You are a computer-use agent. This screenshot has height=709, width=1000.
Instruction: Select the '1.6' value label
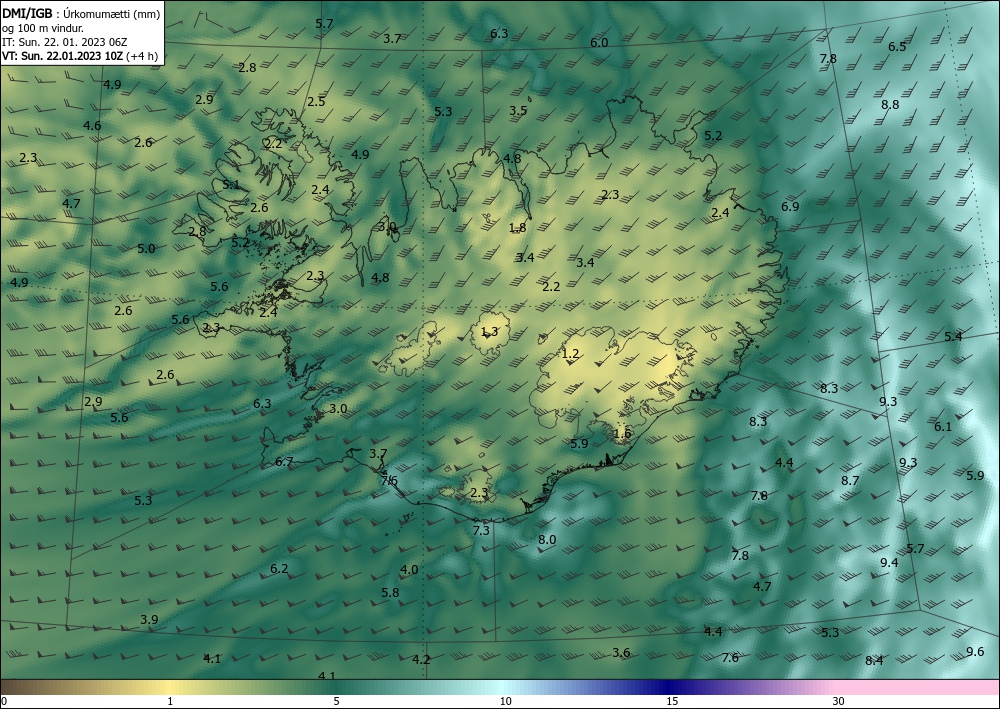pyautogui.click(x=622, y=434)
